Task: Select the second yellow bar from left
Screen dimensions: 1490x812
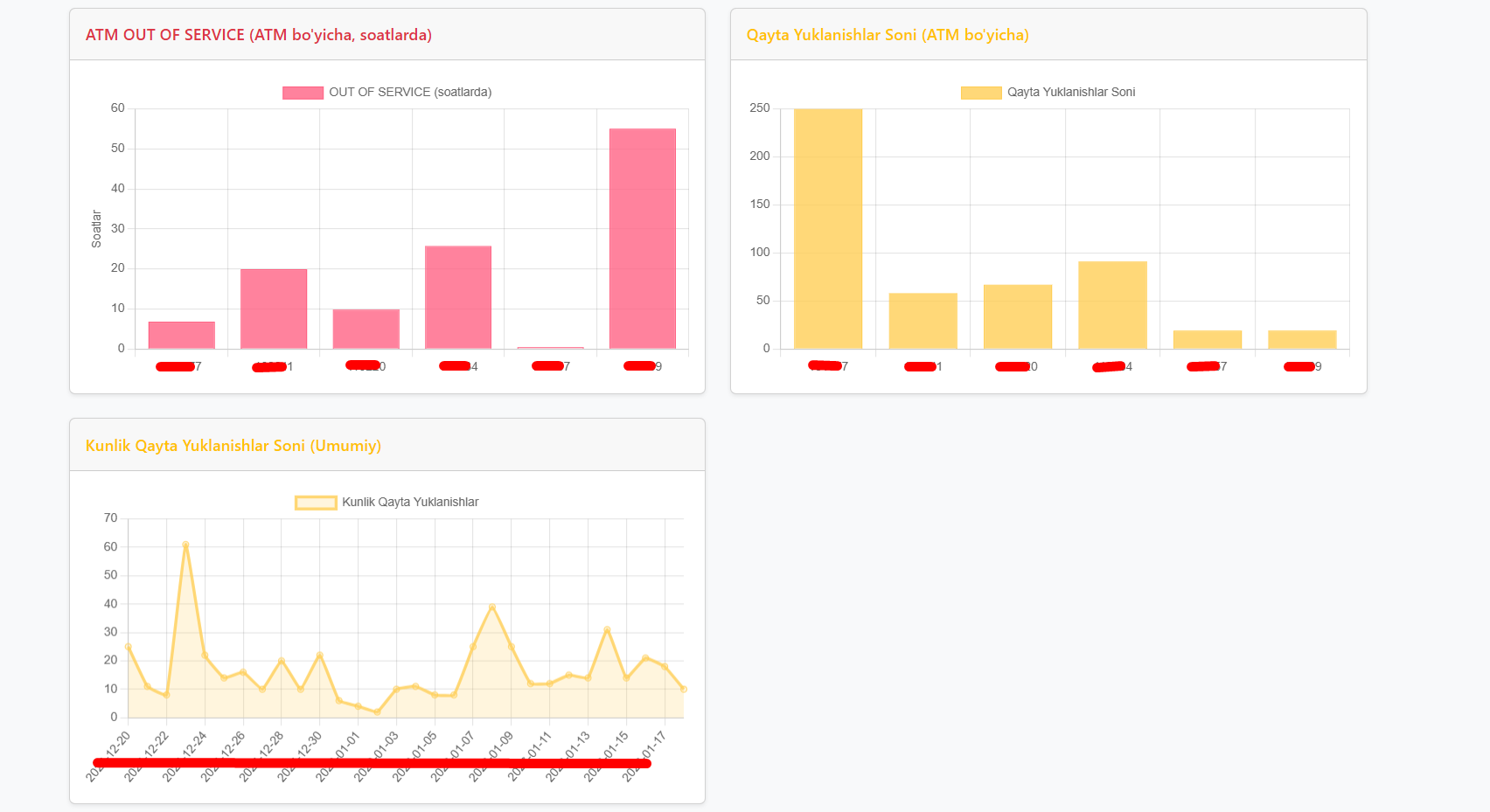Action: point(923,321)
